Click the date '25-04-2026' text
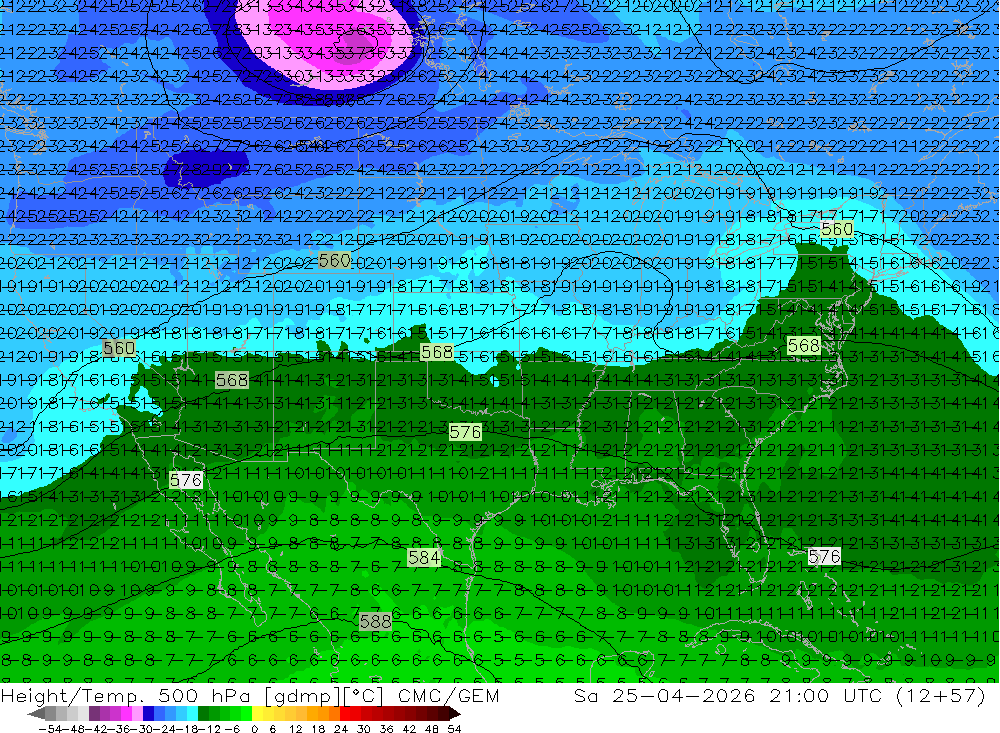This screenshot has height=733, width=1000. (684, 695)
